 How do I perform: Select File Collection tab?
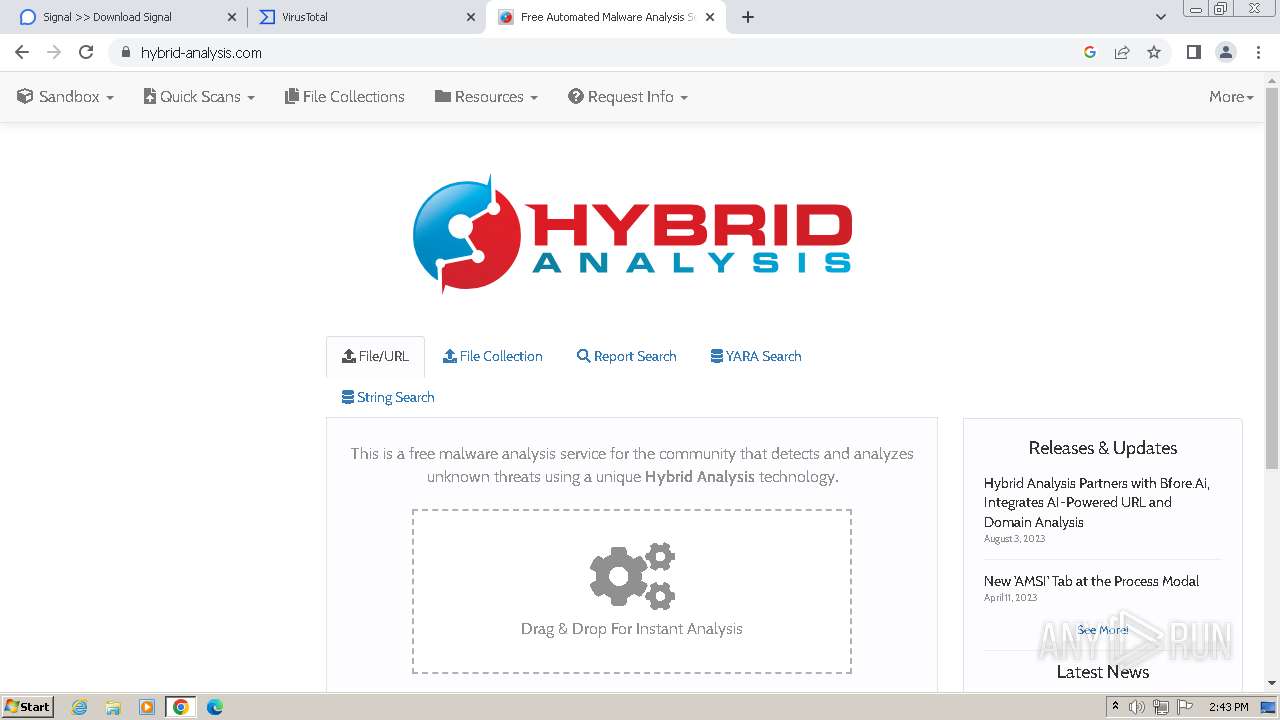pyautogui.click(x=493, y=356)
